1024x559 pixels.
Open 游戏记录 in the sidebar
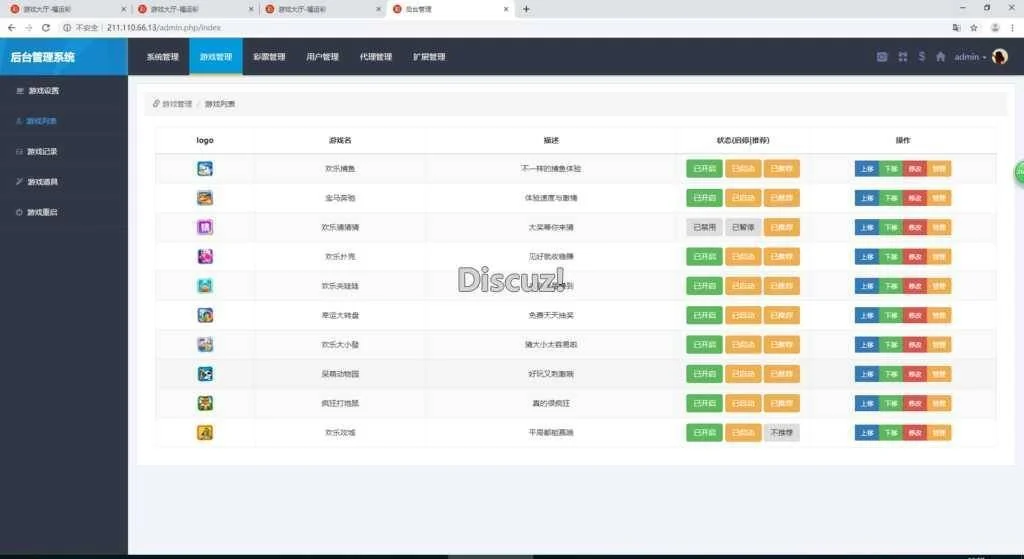pos(42,152)
